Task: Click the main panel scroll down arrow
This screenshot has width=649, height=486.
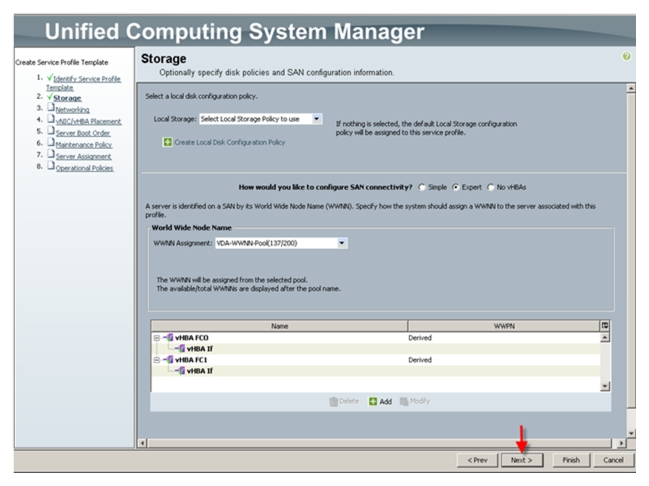Action: pyautogui.click(x=631, y=433)
